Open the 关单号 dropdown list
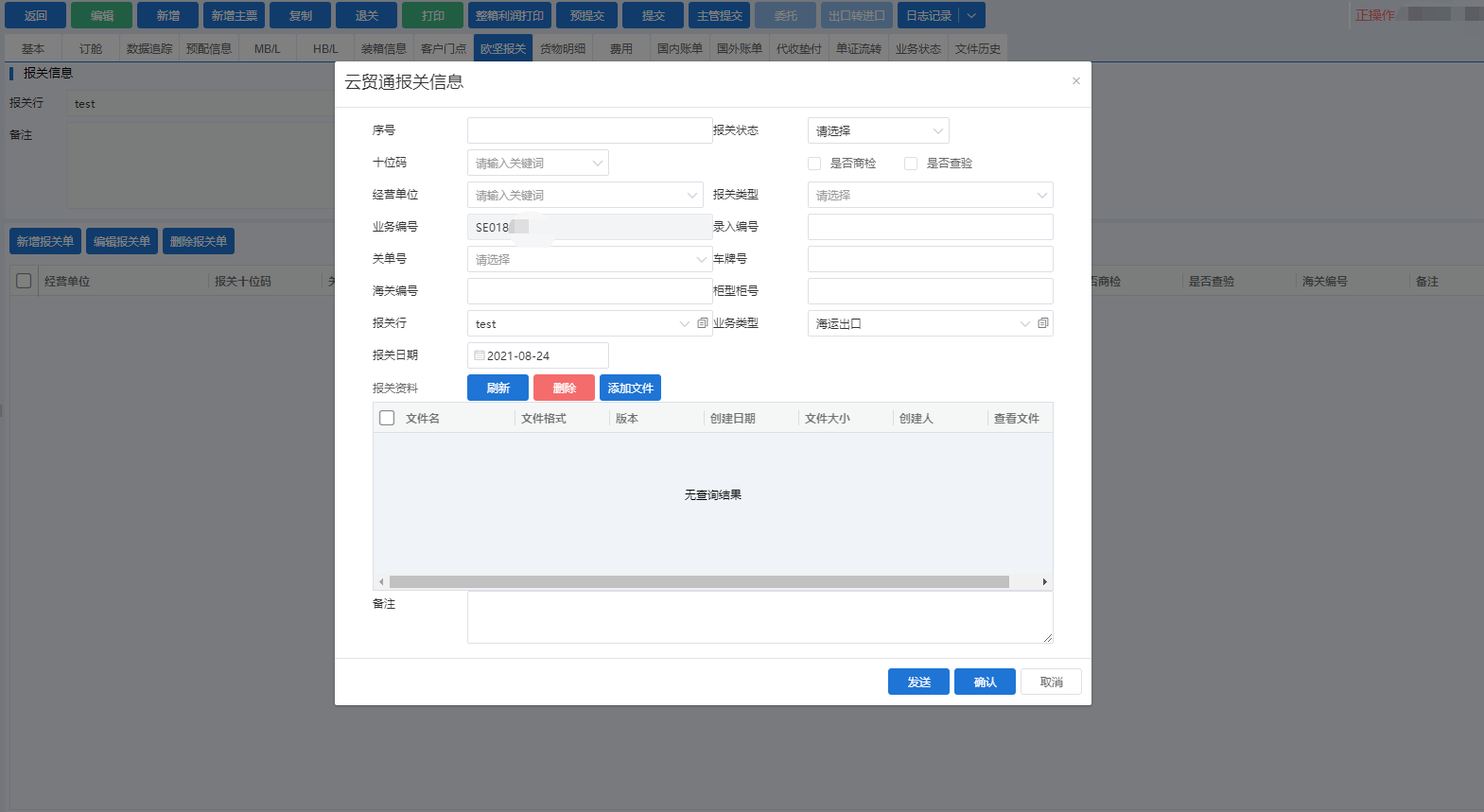Viewport: 1484px width, 812px height. [588, 260]
